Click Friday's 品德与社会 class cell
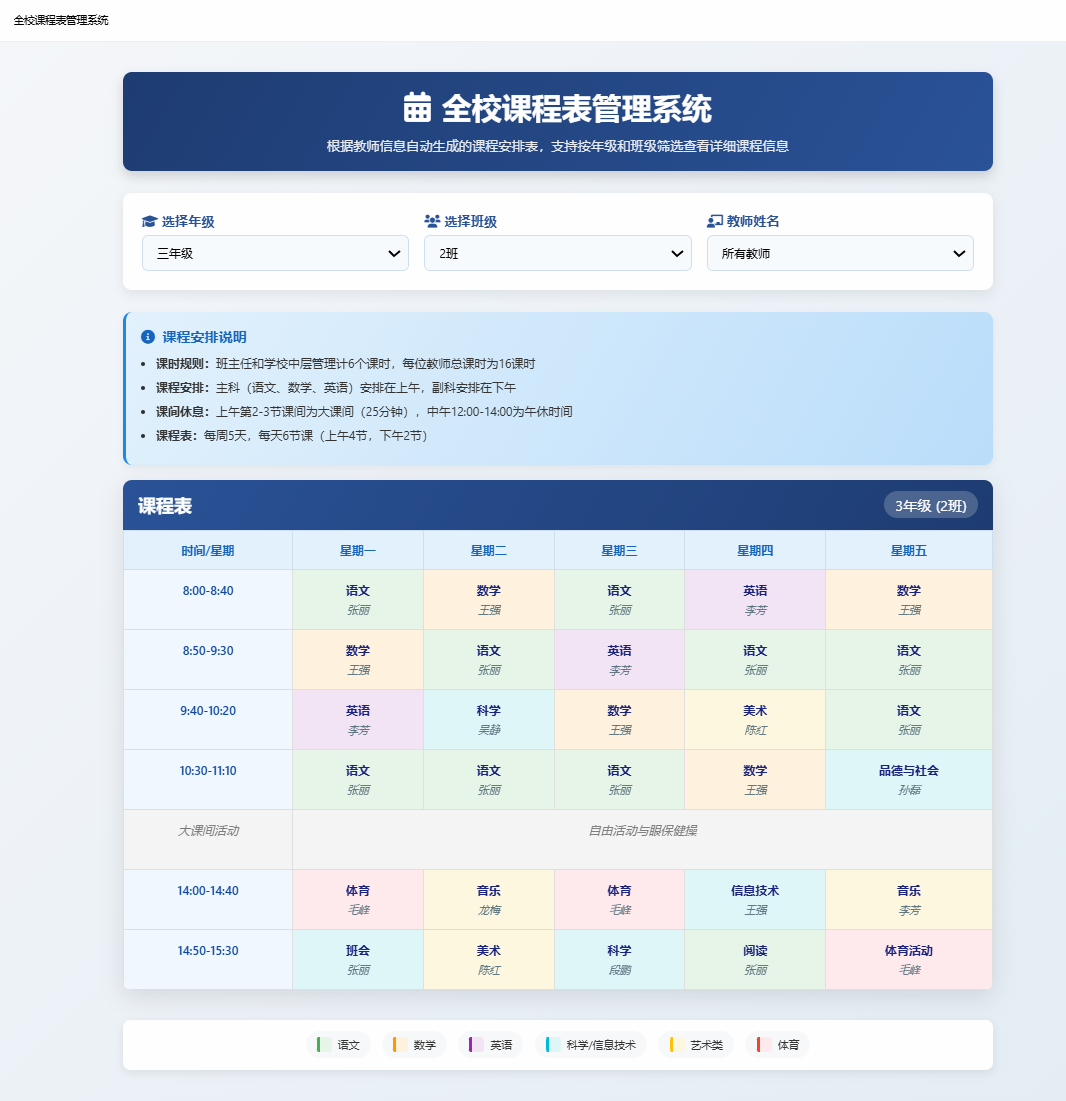 tap(908, 778)
